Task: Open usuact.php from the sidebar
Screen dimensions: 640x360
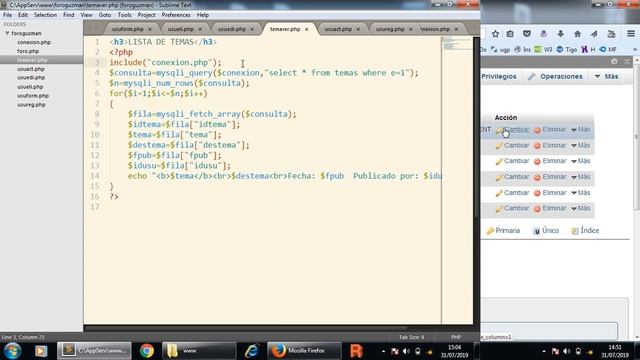Action: 31,69
